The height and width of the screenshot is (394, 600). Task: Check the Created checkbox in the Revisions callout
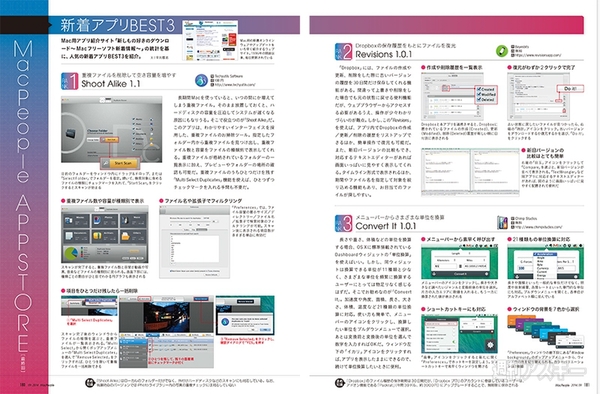click(479, 89)
